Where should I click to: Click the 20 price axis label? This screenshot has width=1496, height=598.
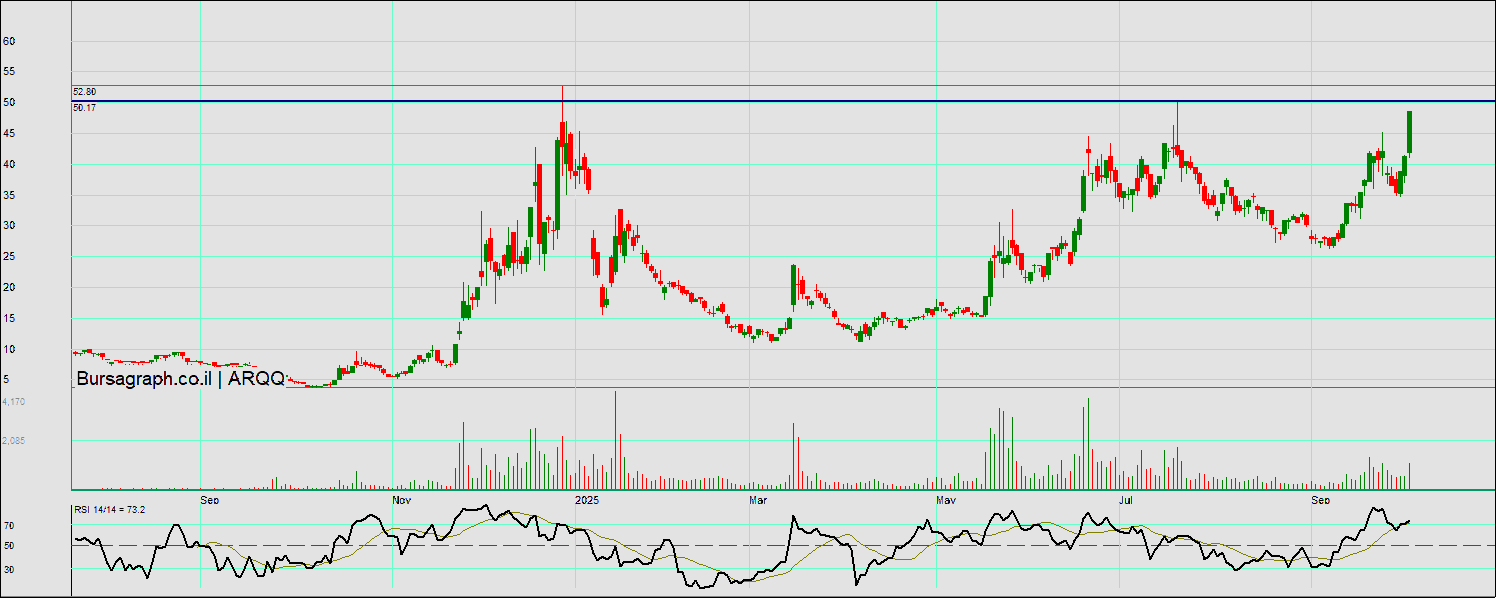[x=9, y=288]
